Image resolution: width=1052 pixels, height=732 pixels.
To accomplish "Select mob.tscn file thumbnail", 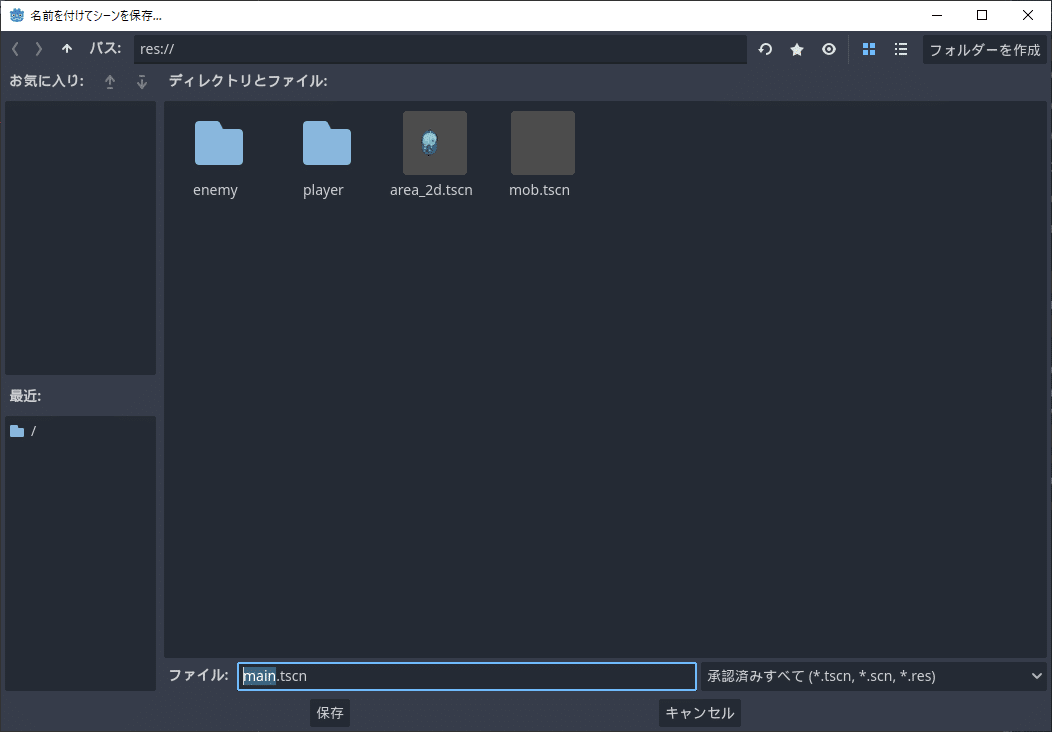I will click(543, 143).
